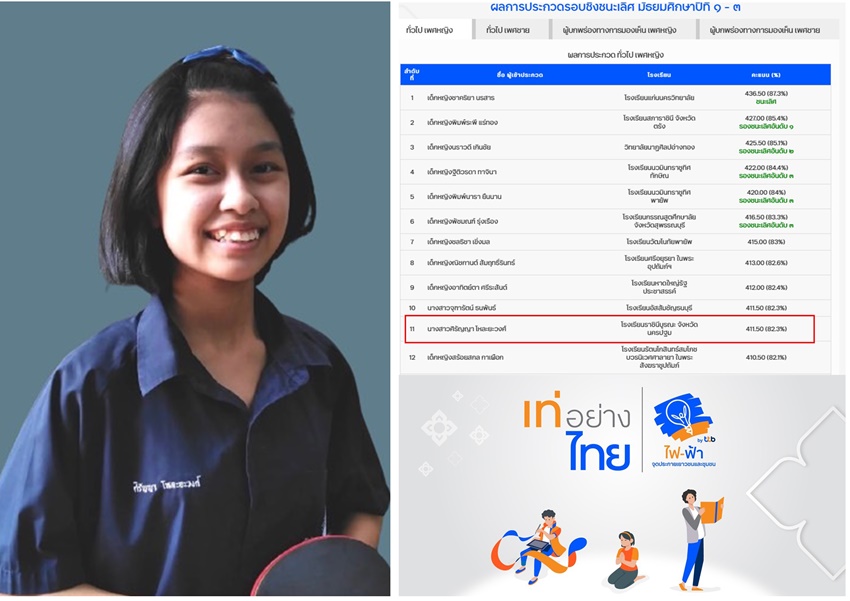This screenshot has height=601, width=850.
Task: Click the โรงเรียน column header
Action: click(x=659, y=75)
